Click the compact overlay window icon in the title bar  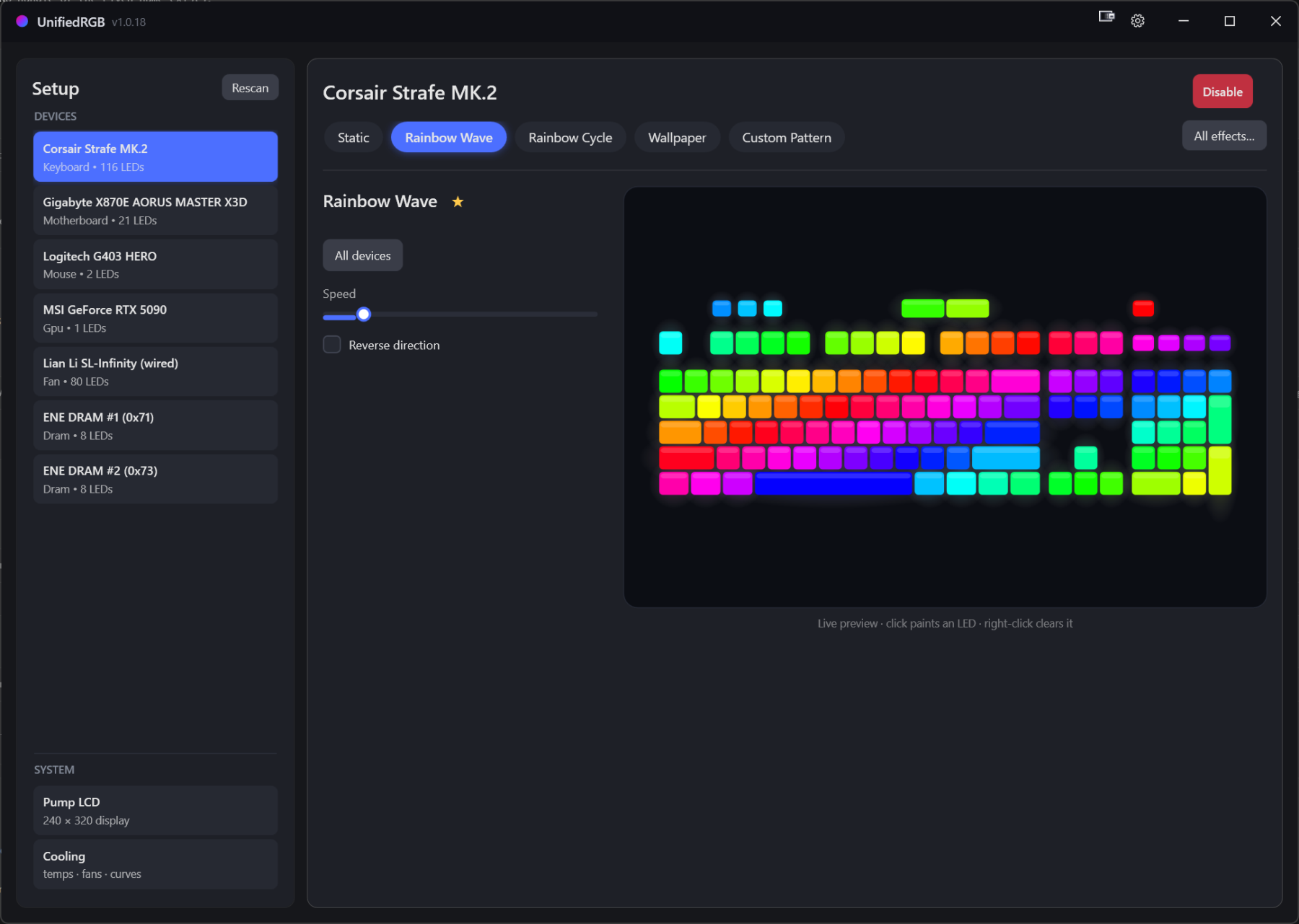1106,17
